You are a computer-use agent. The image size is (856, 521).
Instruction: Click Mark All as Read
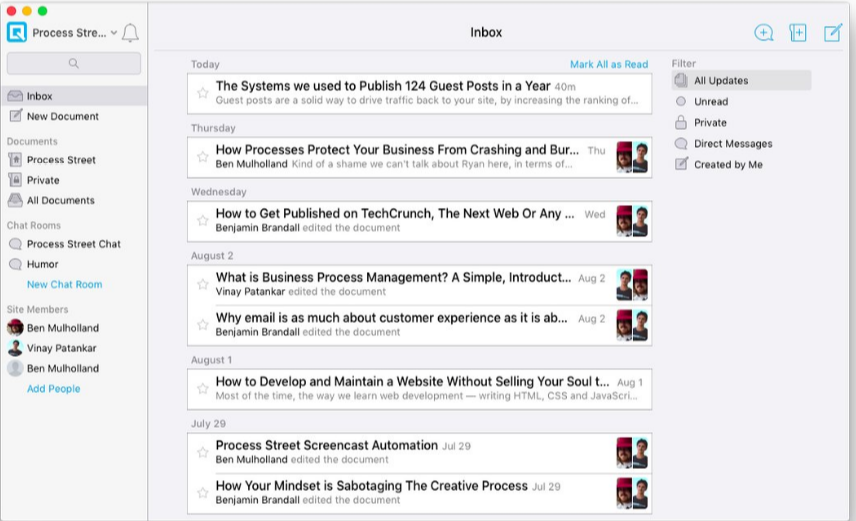pos(609,64)
